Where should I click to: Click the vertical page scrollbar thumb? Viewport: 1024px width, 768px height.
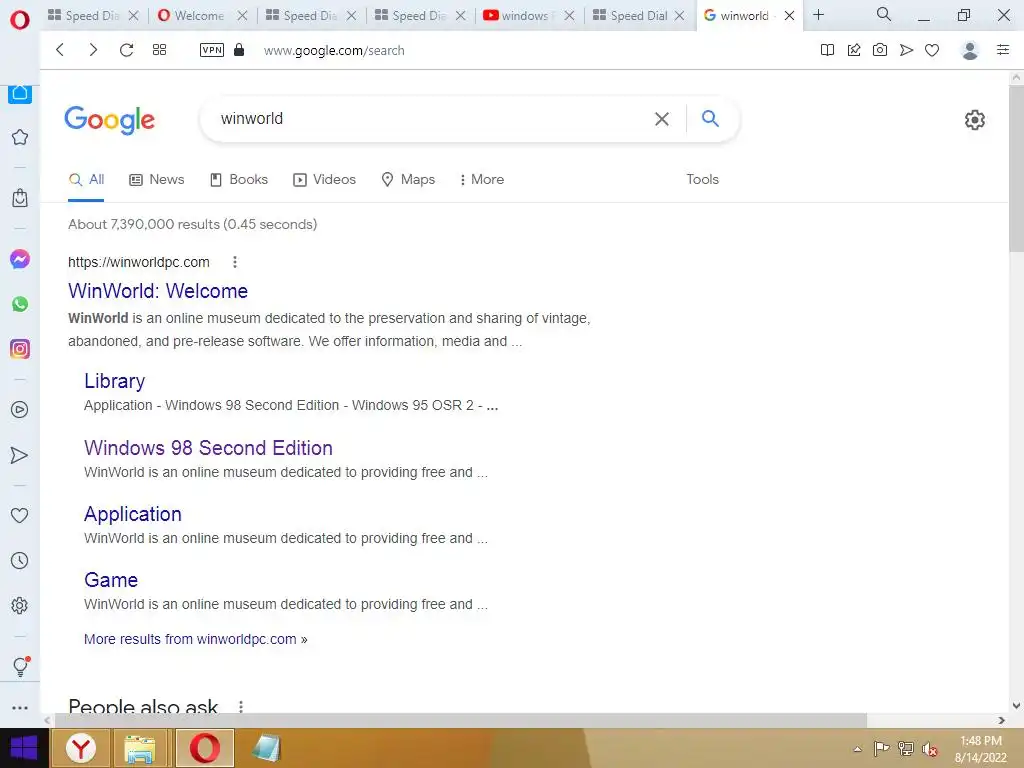pyautogui.click(x=1016, y=168)
